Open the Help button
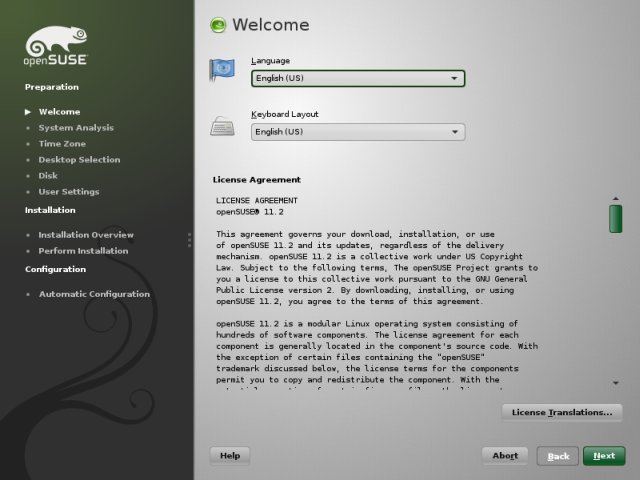This screenshot has height=480, width=640. (x=230, y=456)
